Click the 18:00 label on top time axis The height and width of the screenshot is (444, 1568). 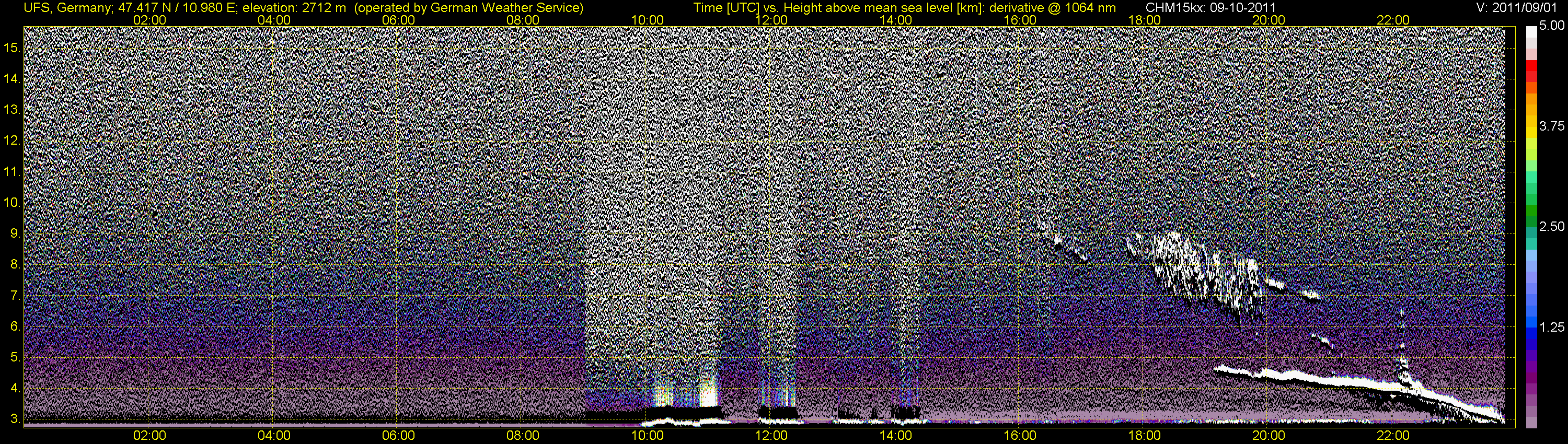1144,20
